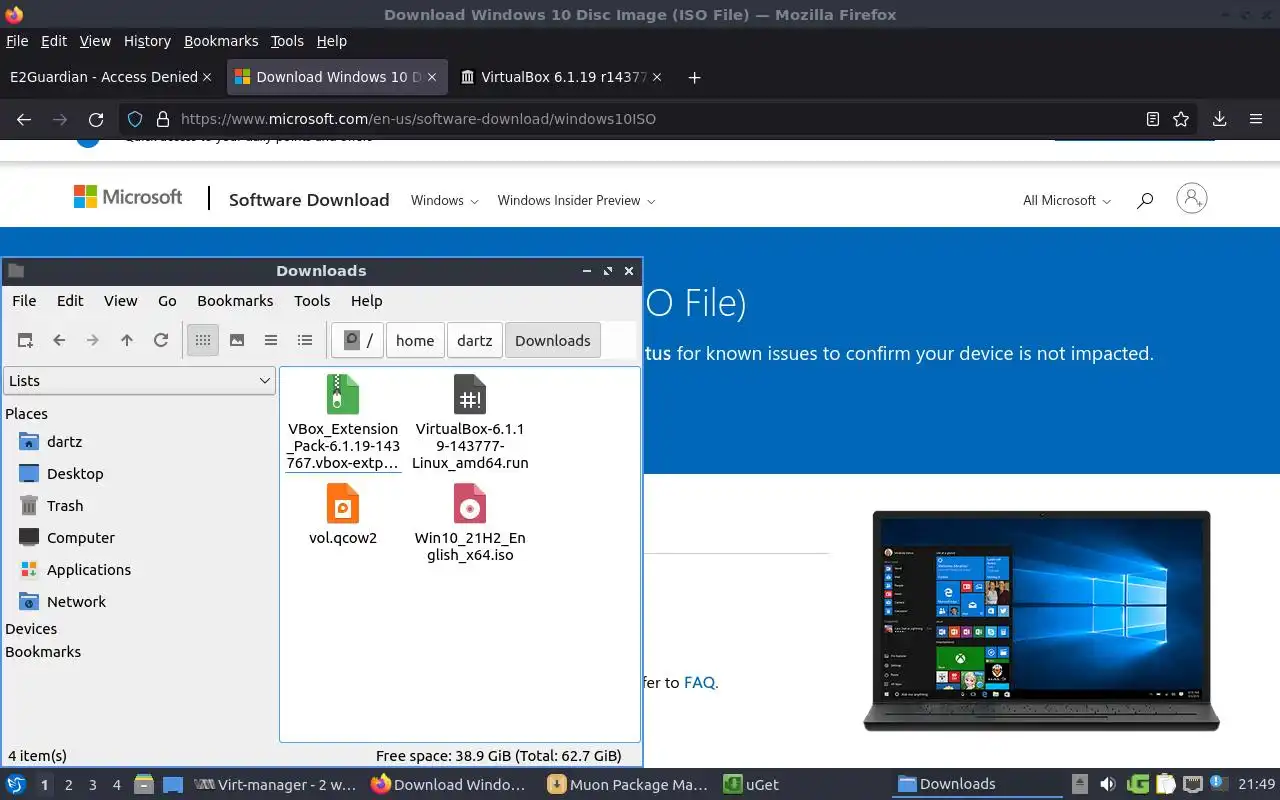Open View menu in Downloads window
The image size is (1280, 800).
tap(120, 300)
